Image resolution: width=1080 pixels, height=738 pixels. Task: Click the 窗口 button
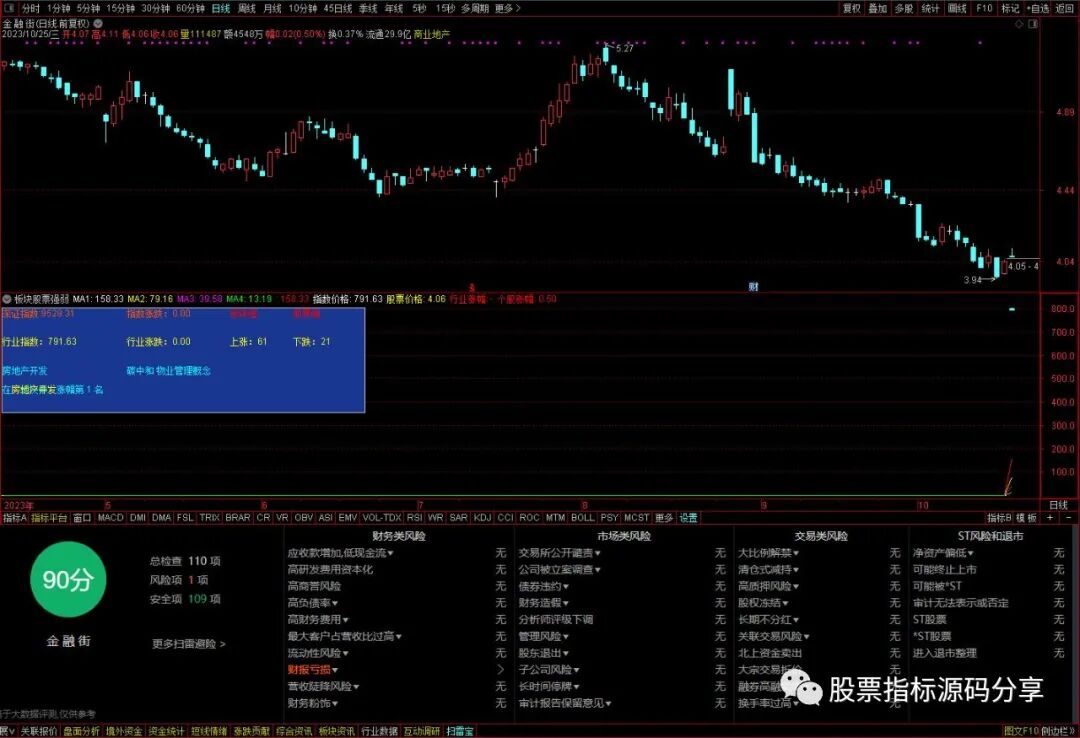(x=82, y=517)
